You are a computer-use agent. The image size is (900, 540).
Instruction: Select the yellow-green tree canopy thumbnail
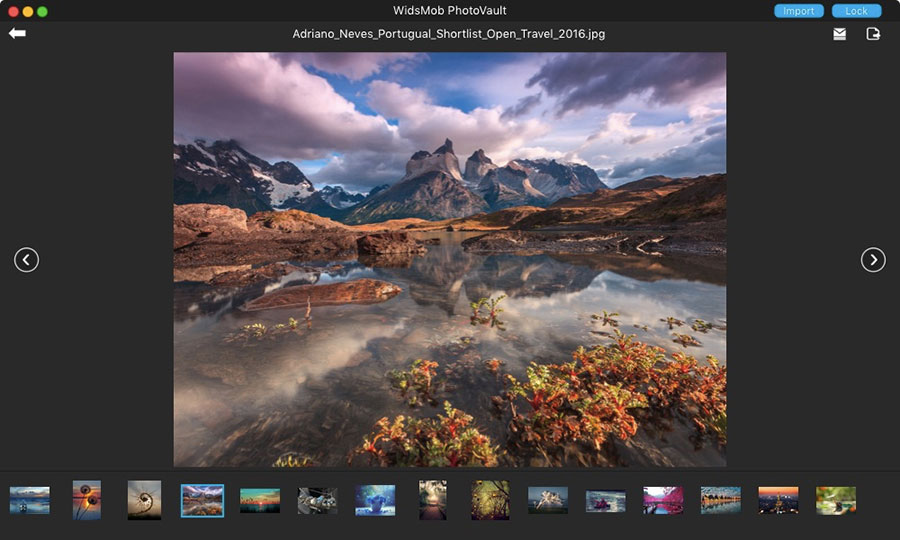point(490,500)
